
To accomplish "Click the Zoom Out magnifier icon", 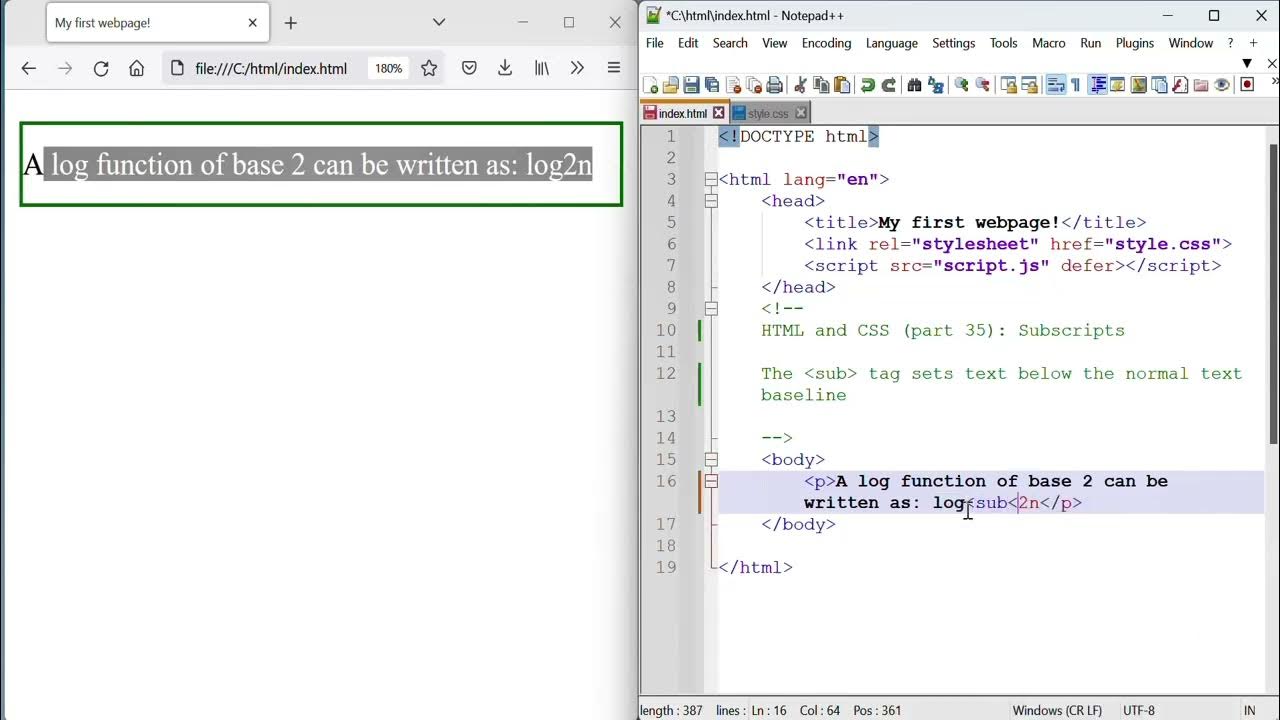I will coord(982,85).
